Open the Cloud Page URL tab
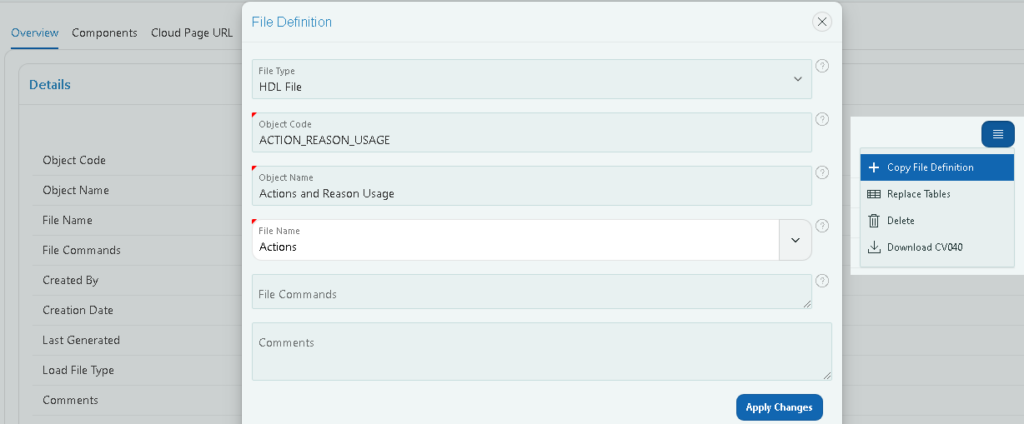Screen dimensions: 1024x424 pyautogui.click(x=191, y=33)
